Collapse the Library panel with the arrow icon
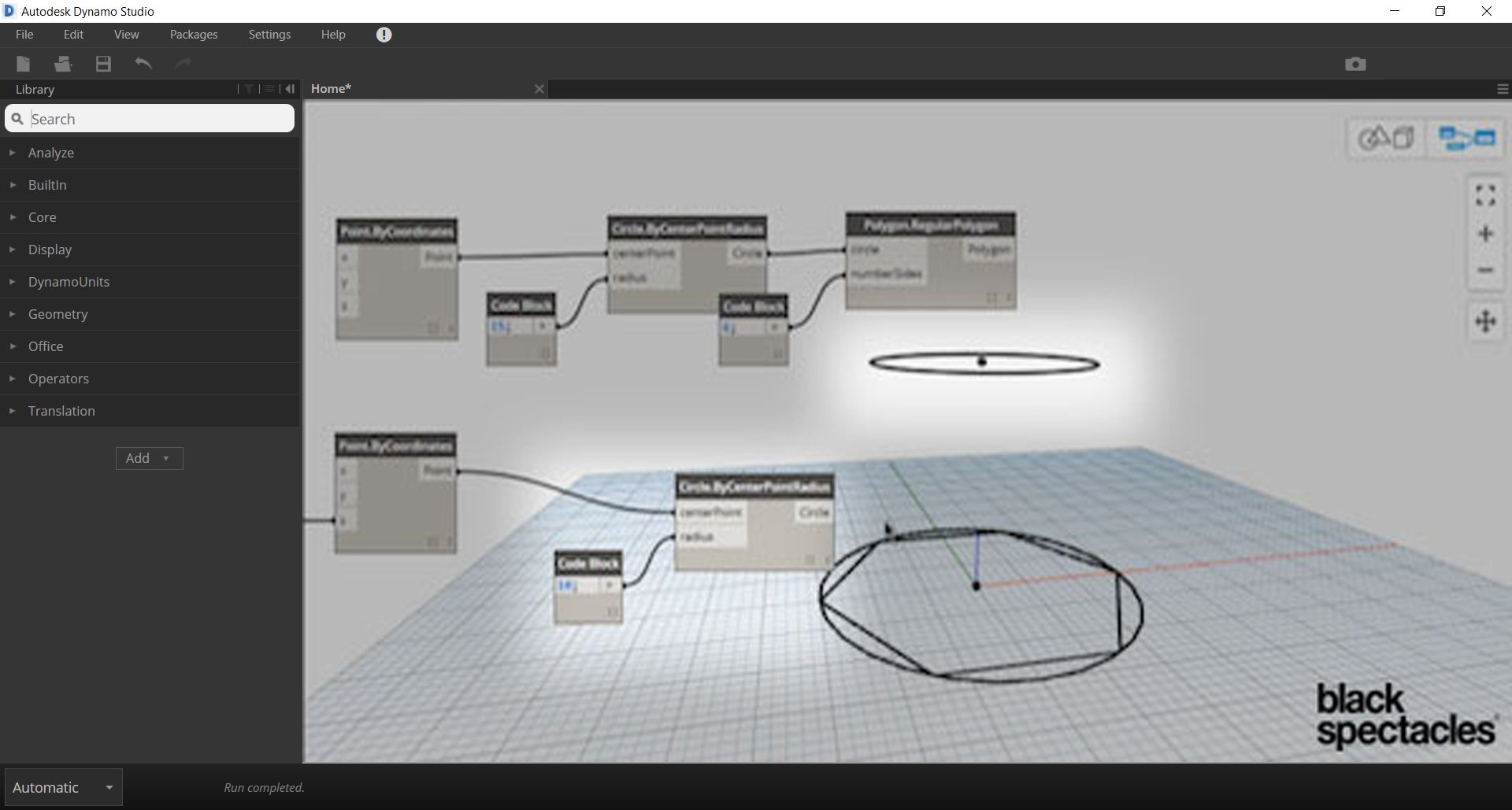This screenshot has height=810, width=1512. [290, 88]
